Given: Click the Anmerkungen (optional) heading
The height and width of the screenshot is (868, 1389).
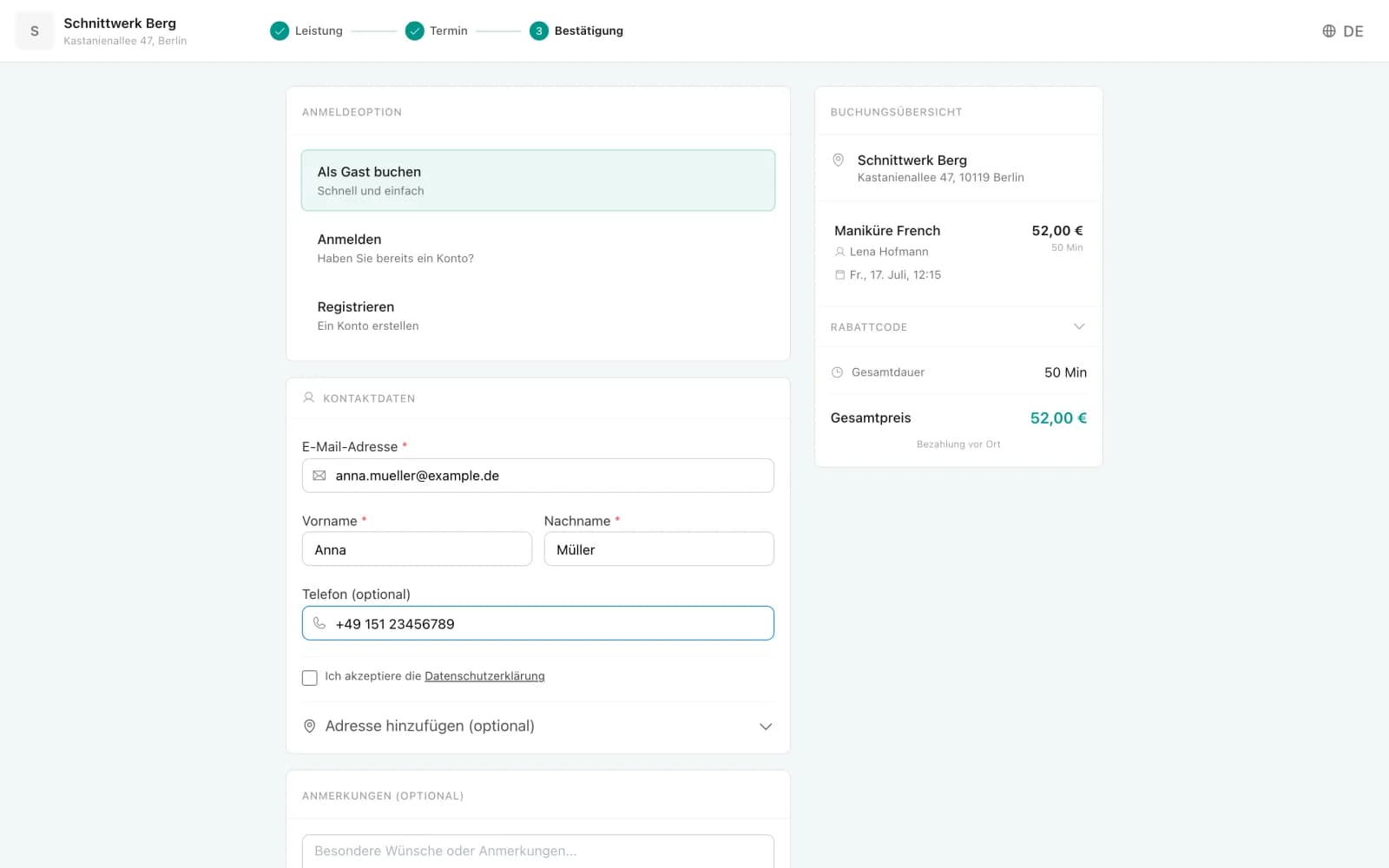Looking at the screenshot, I should pos(383,796).
